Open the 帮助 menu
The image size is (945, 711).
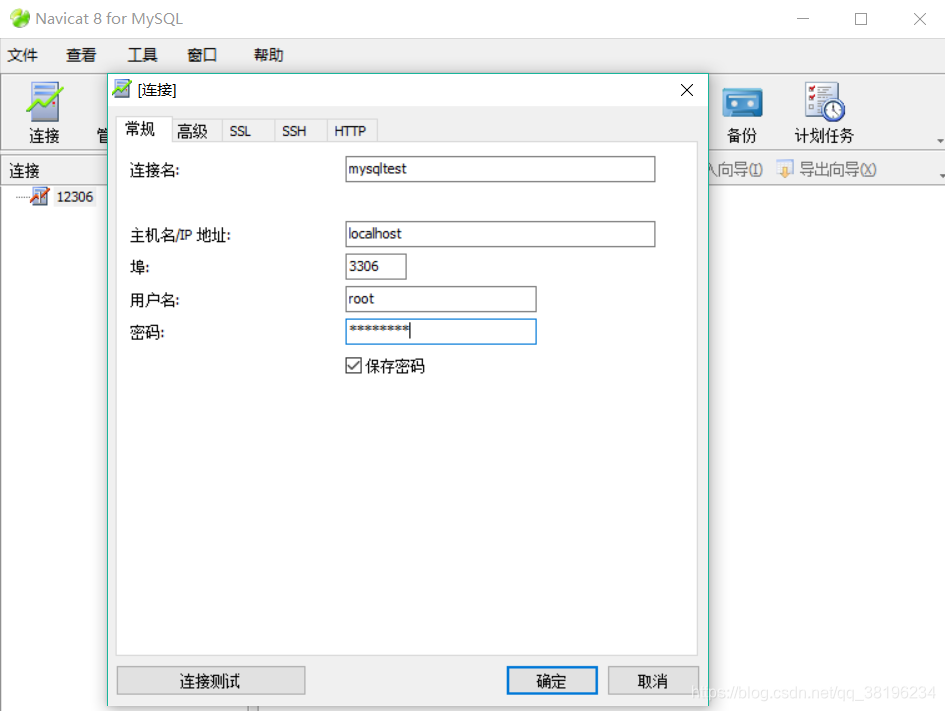click(x=268, y=55)
